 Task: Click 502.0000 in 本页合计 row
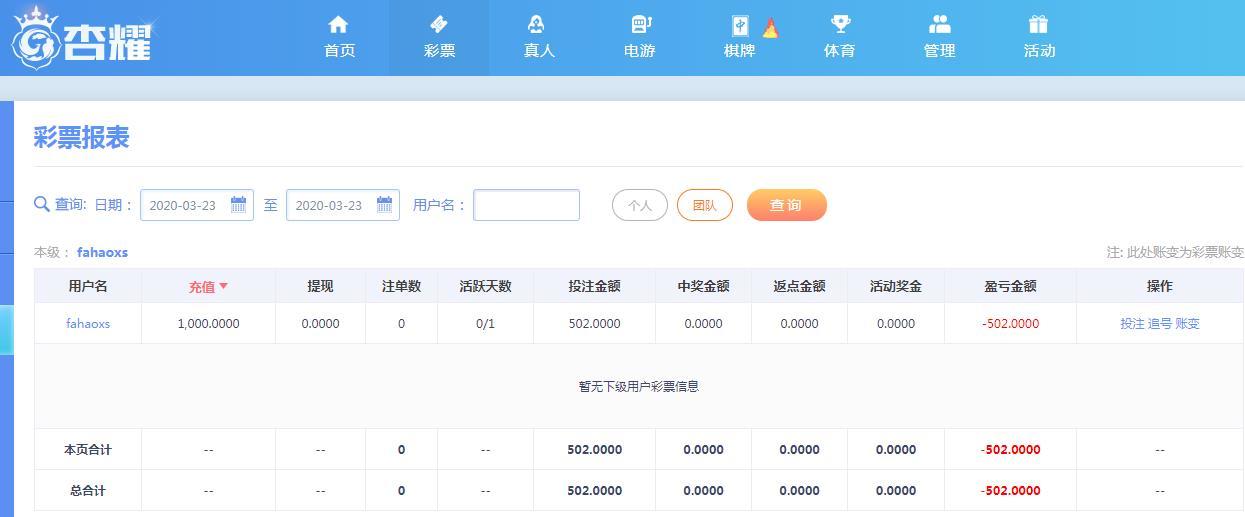click(594, 450)
